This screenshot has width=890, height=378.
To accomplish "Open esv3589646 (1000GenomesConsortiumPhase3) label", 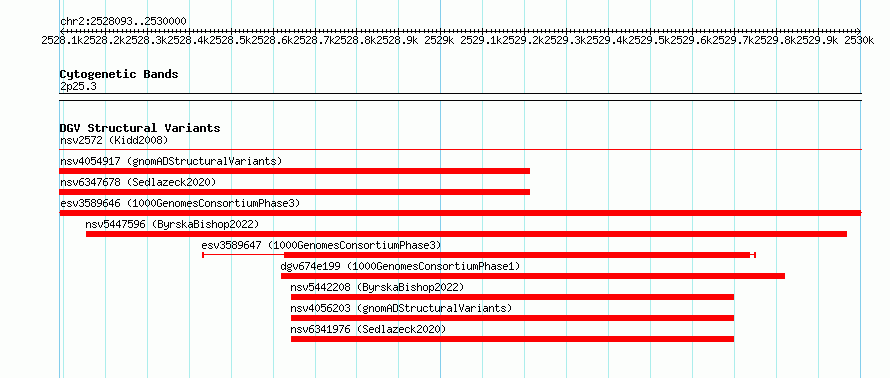I will [x=180, y=203].
